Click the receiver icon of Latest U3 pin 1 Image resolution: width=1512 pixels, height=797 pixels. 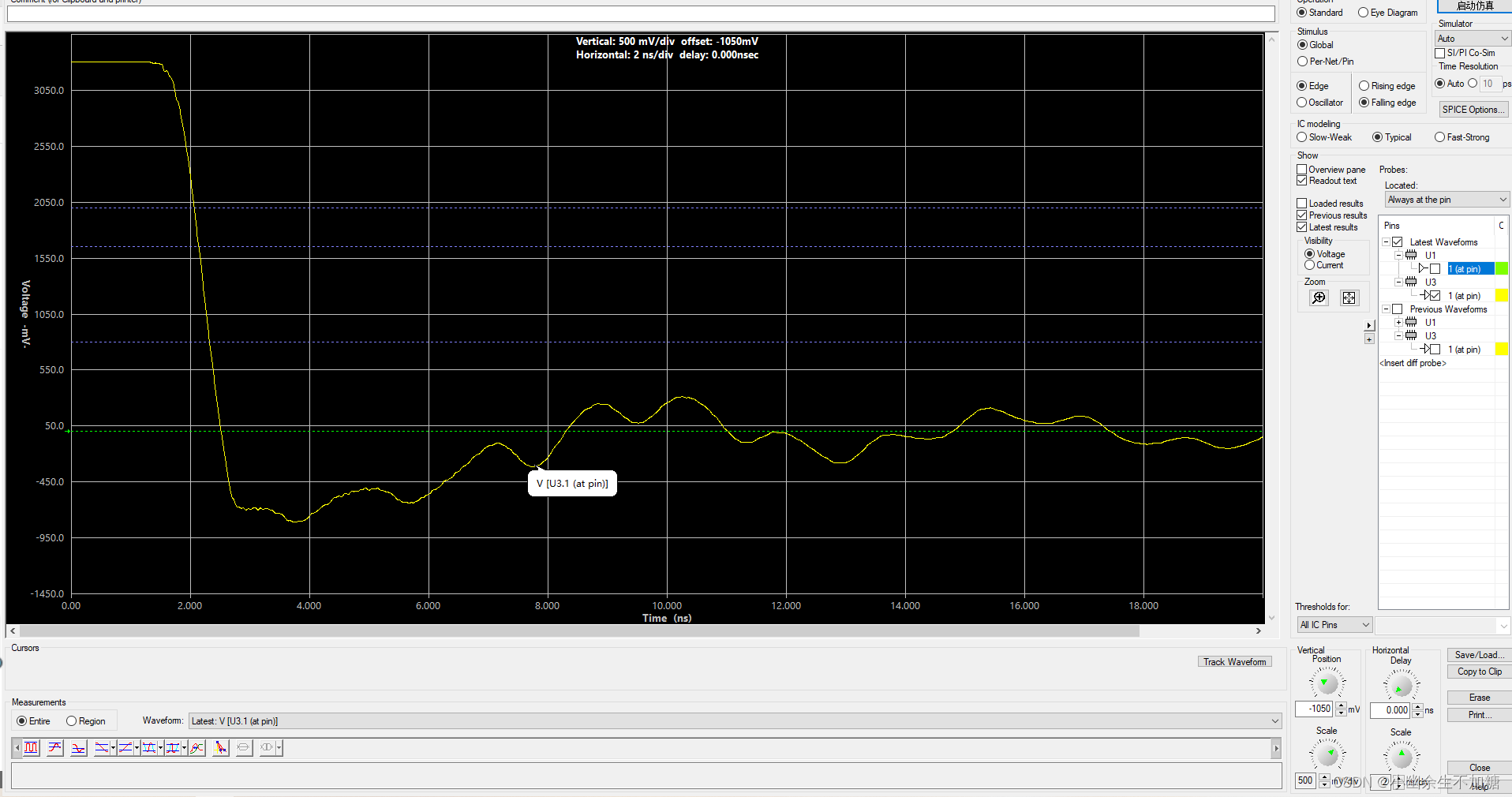pyautogui.click(x=1424, y=295)
